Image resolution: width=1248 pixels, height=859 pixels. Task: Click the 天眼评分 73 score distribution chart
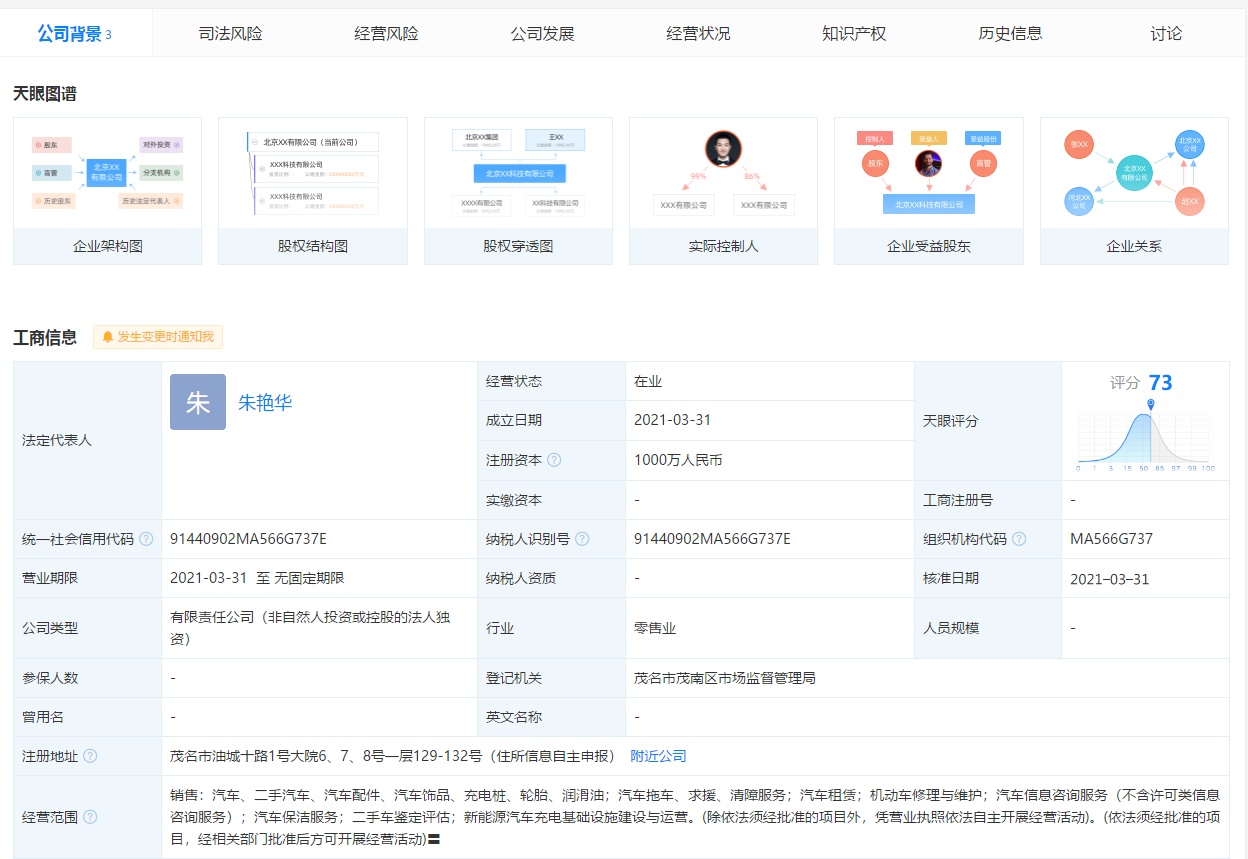[1145, 437]
